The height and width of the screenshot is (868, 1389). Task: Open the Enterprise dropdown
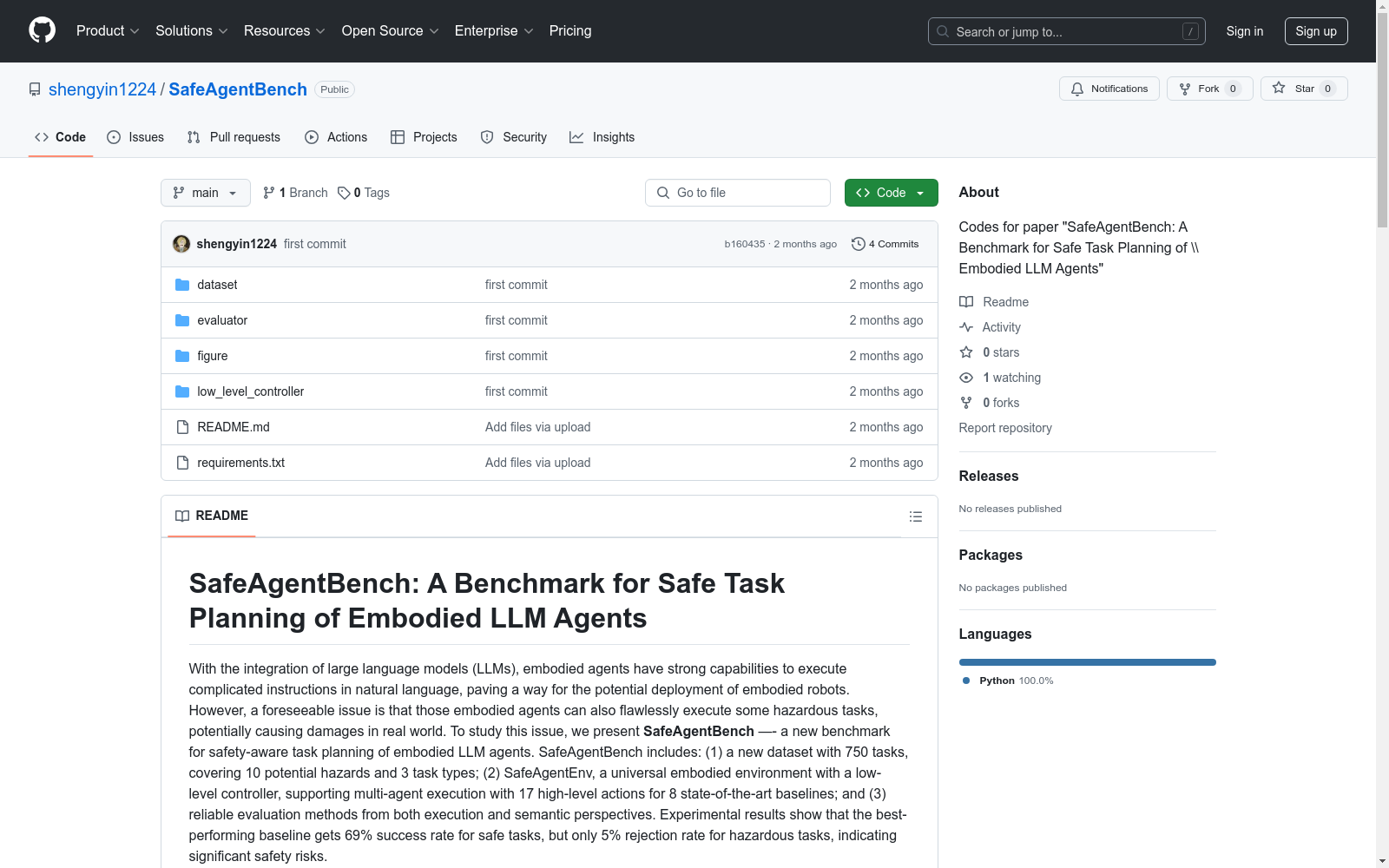pos(494,31)
